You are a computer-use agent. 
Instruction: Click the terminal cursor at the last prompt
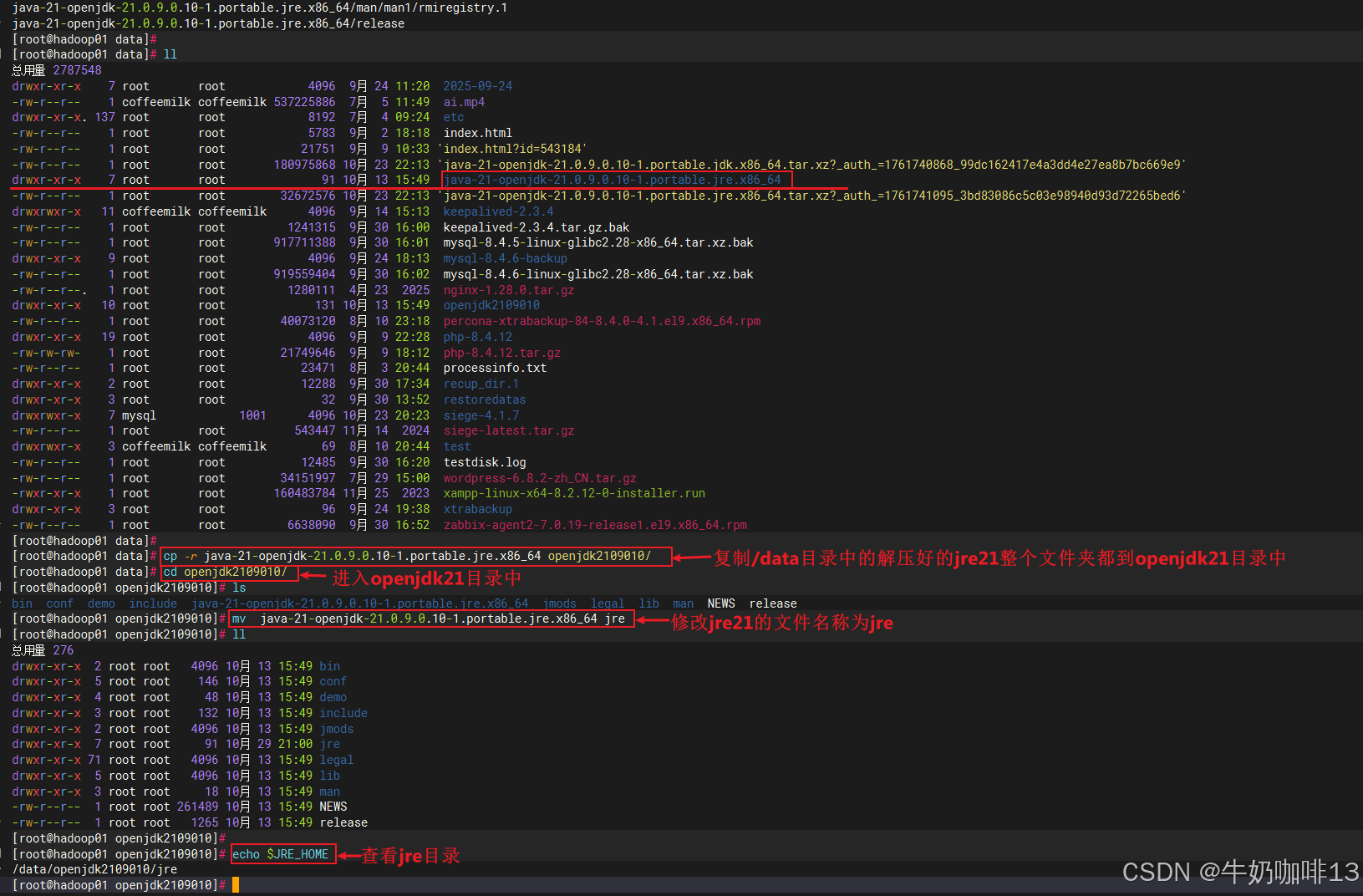pos(236,885)
